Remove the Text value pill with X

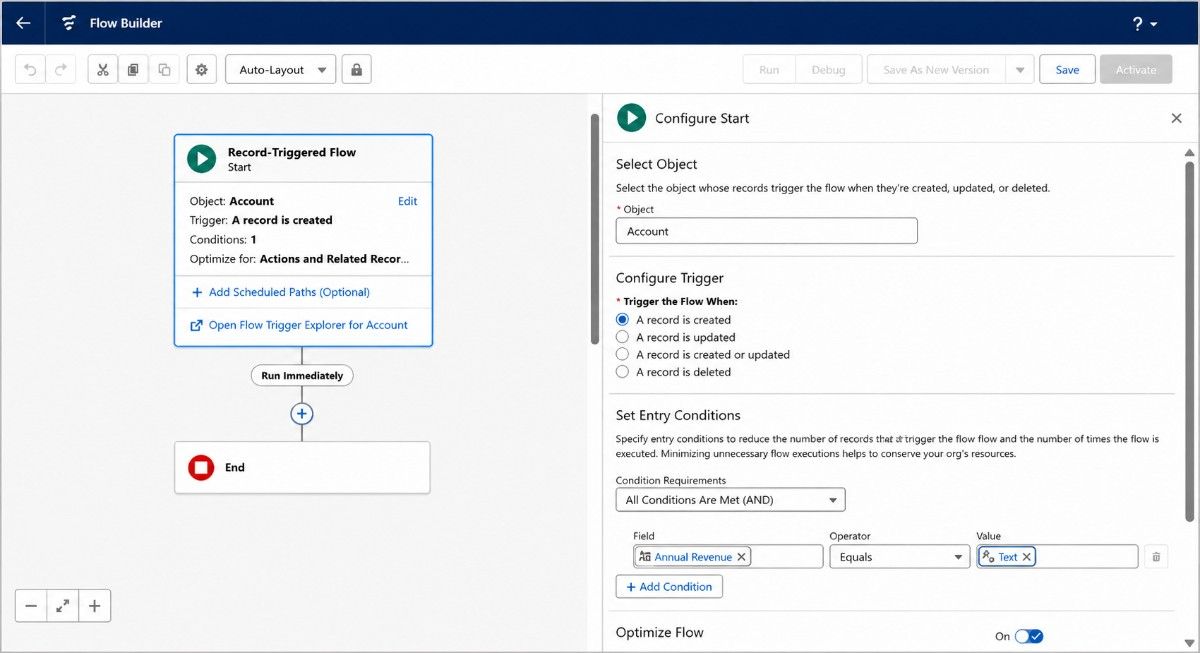(1026, 557)
